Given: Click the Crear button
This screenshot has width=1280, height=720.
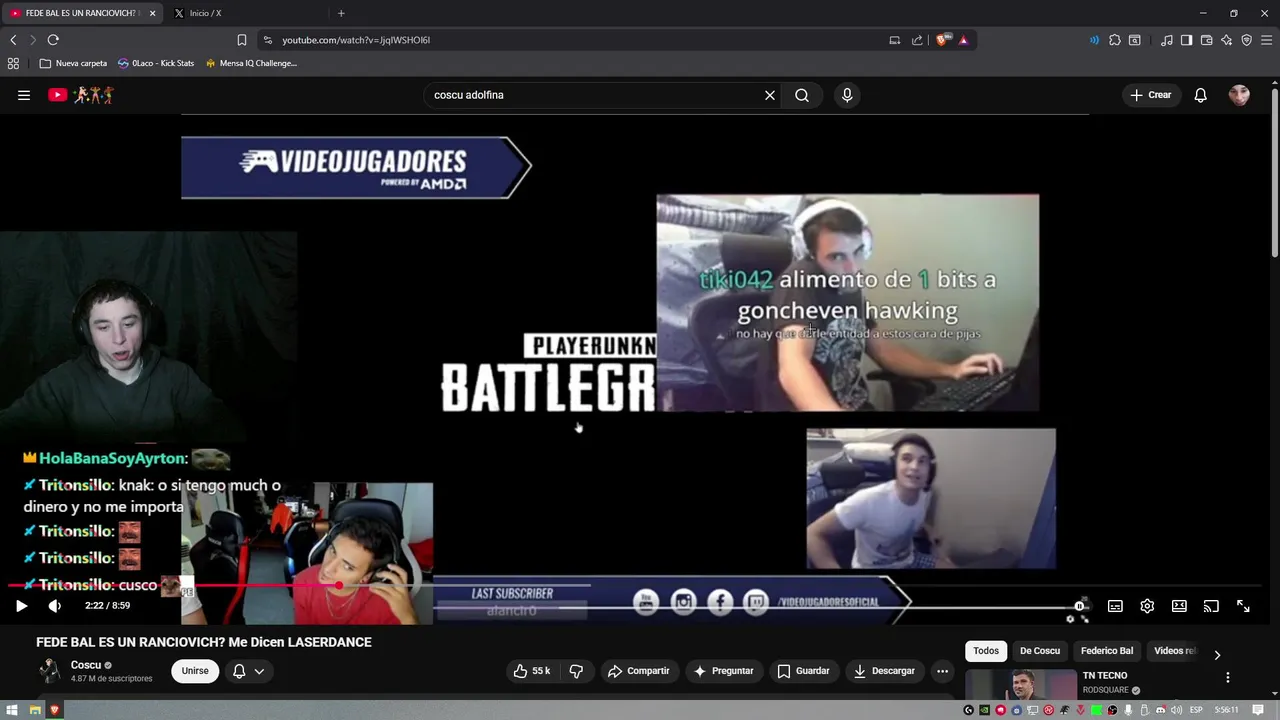Looking at the screenshot, I should [x=1150, y=95].
